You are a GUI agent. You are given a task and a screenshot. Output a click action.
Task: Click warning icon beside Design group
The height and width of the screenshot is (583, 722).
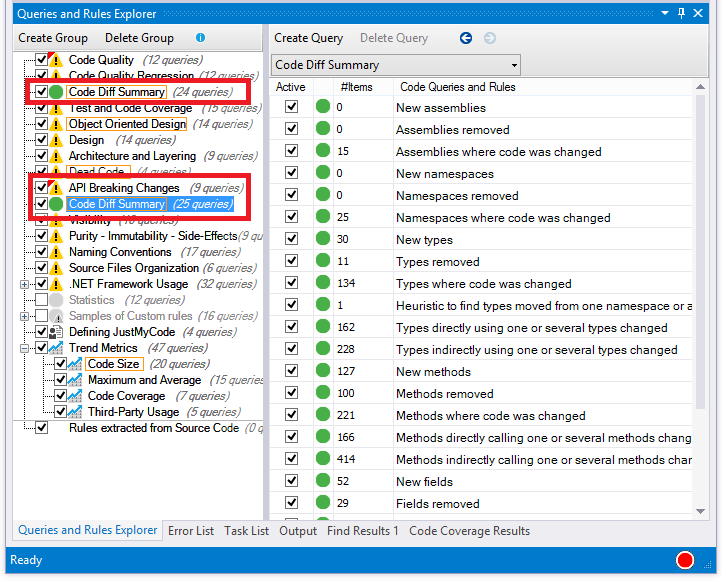pyautogui.click(x=56, y=140)
